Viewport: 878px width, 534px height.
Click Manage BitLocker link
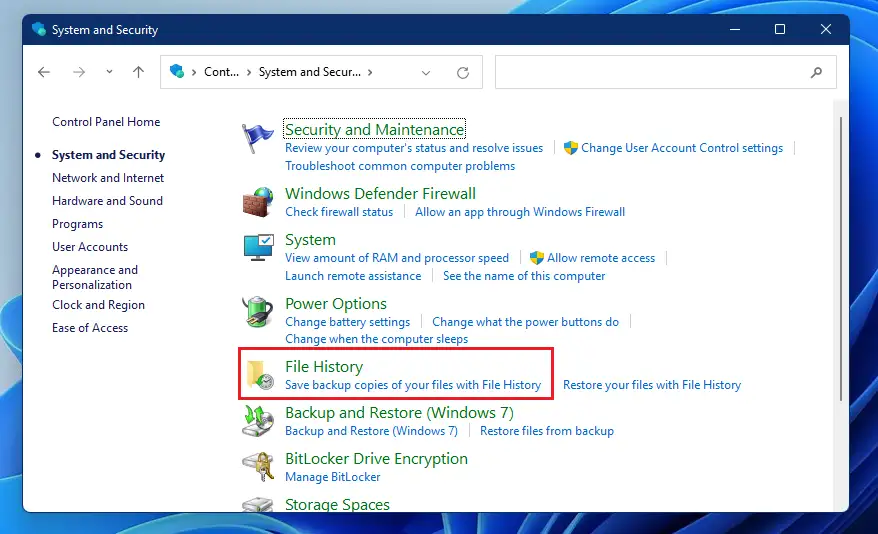(332, 476)
